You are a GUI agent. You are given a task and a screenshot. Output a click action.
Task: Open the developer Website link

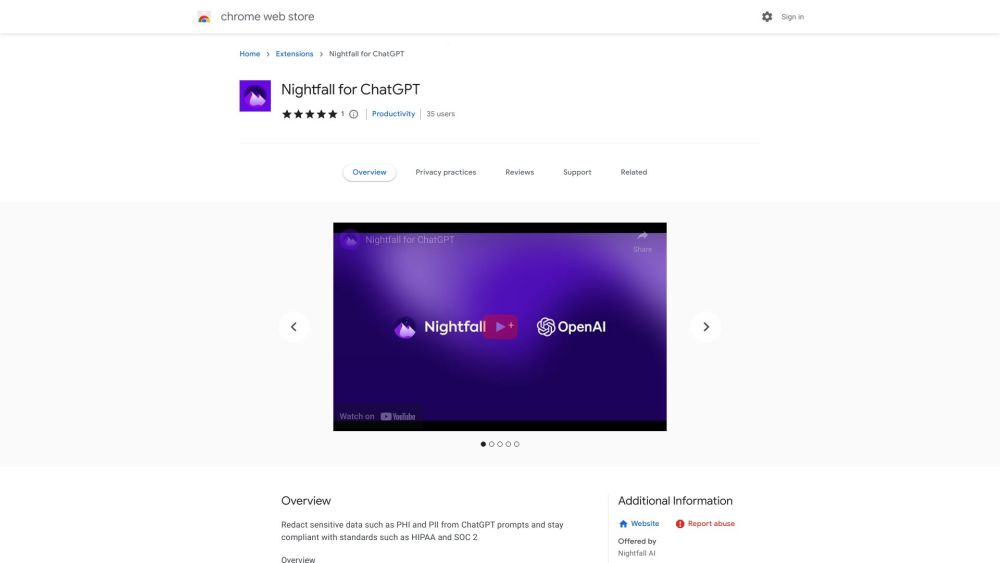[x=638, y=523]
